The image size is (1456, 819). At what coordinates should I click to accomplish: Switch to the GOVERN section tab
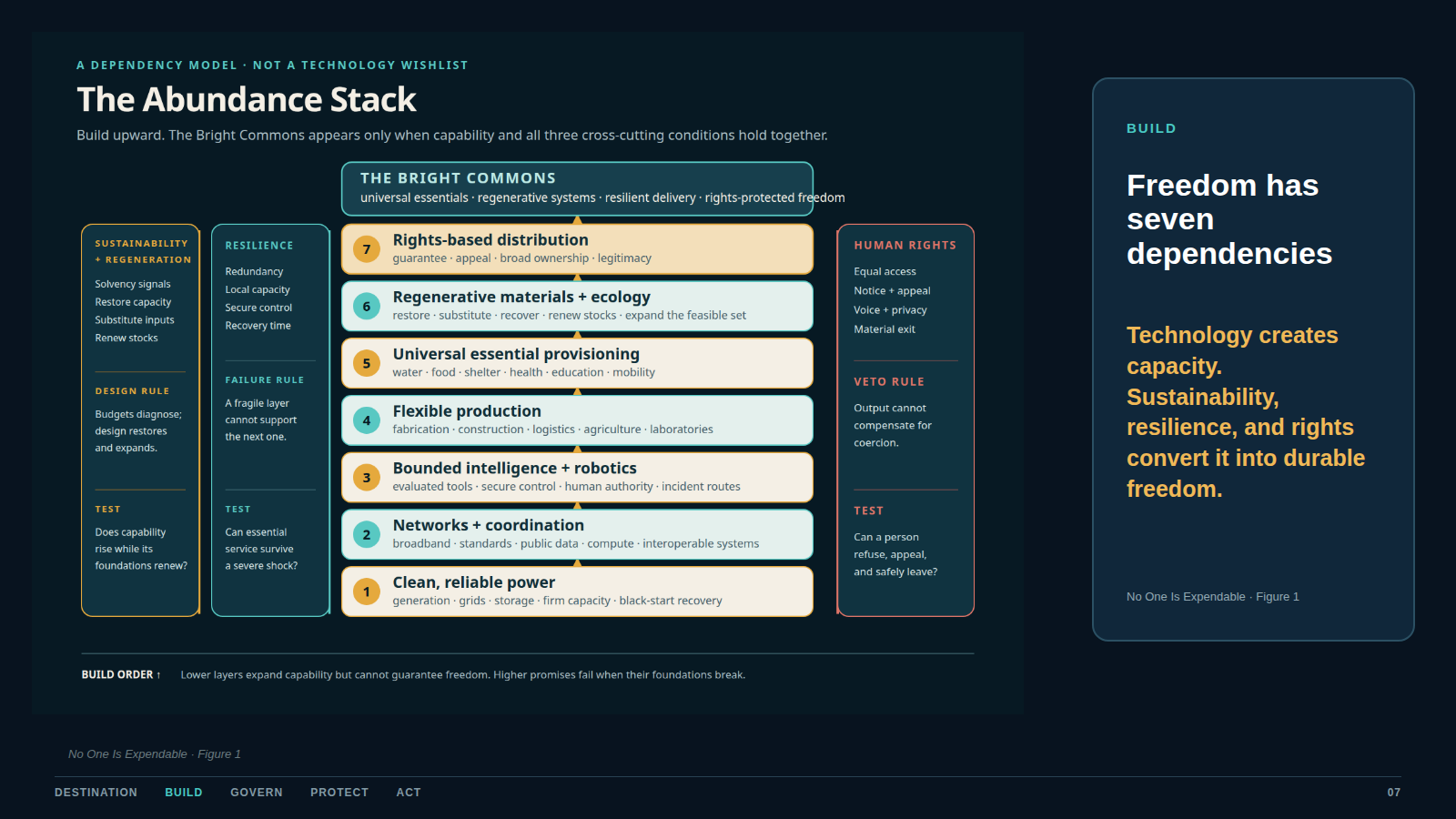coord(257,793)
